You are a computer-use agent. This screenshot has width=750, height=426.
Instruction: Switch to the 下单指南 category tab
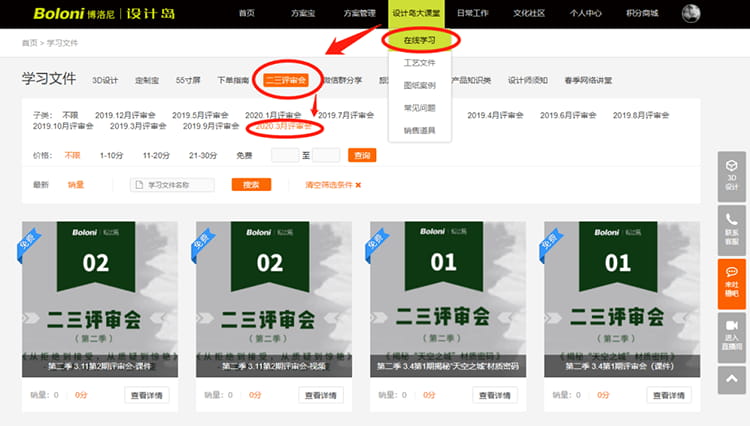tap(233, 80)
